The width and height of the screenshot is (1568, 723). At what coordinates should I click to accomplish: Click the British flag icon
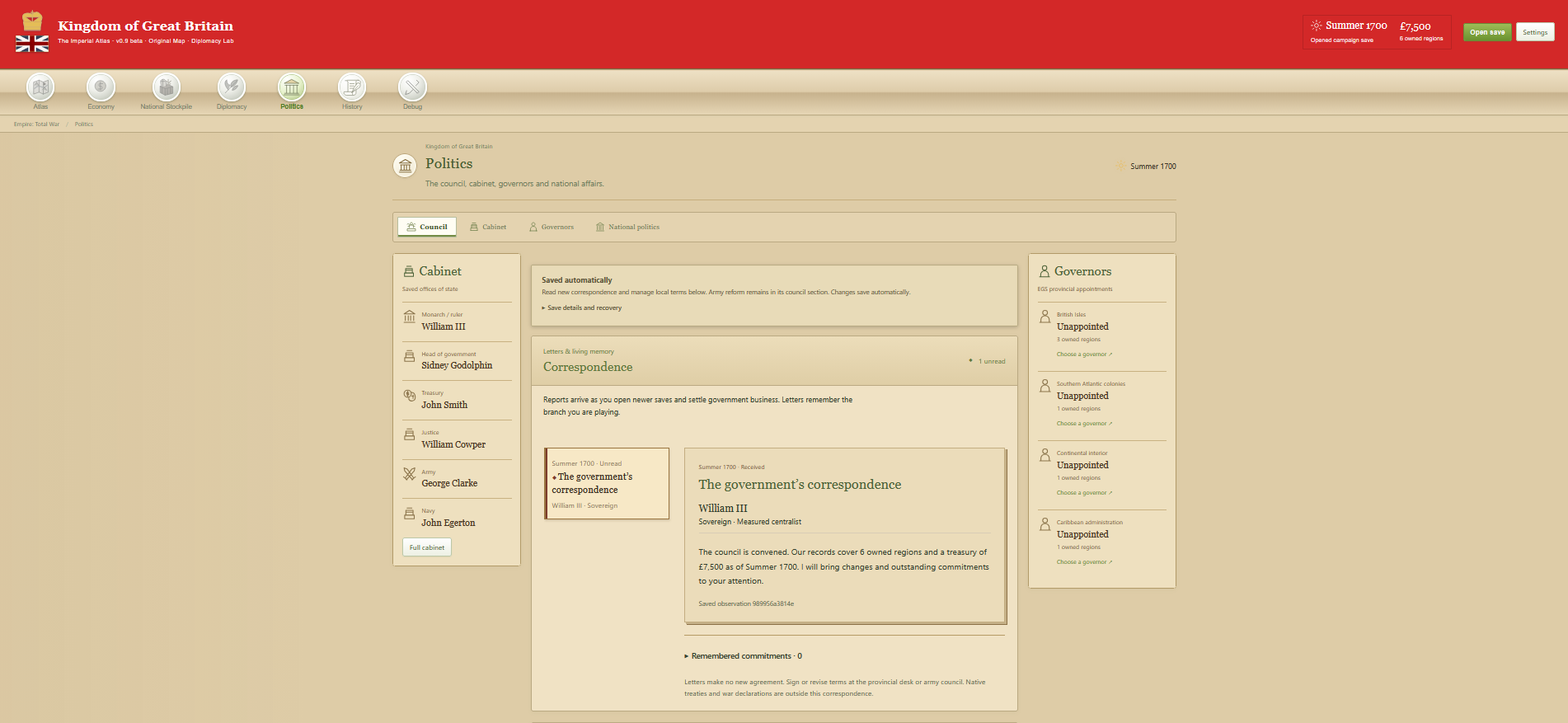32,44
